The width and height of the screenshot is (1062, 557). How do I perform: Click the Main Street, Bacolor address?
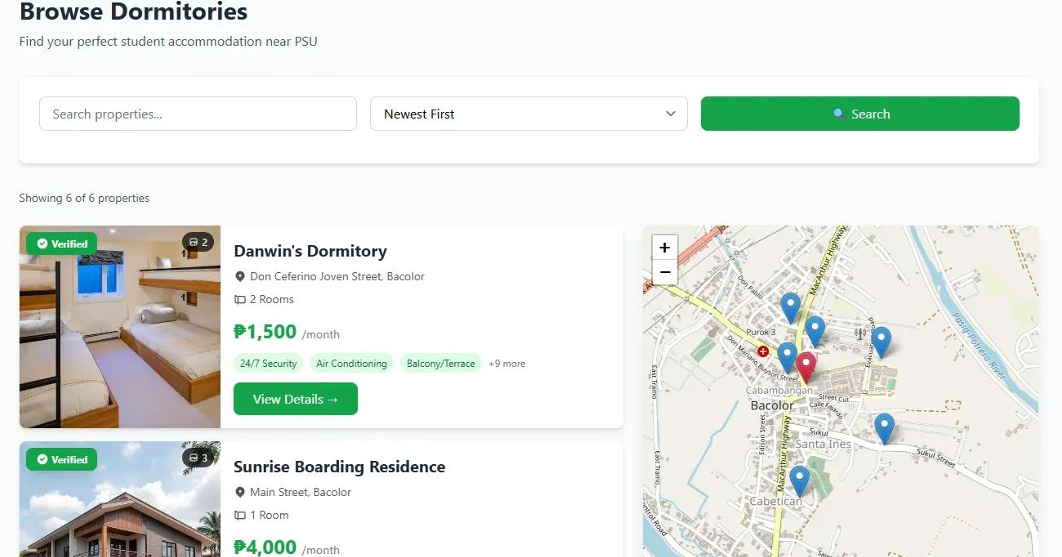(x=301, y=492)
